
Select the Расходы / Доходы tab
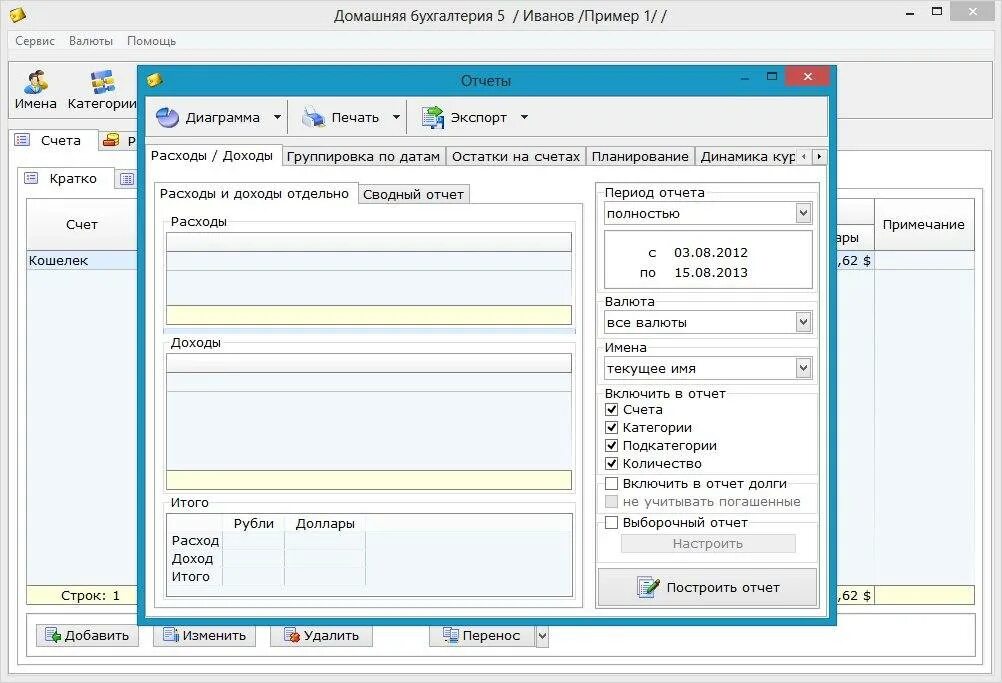212,156
